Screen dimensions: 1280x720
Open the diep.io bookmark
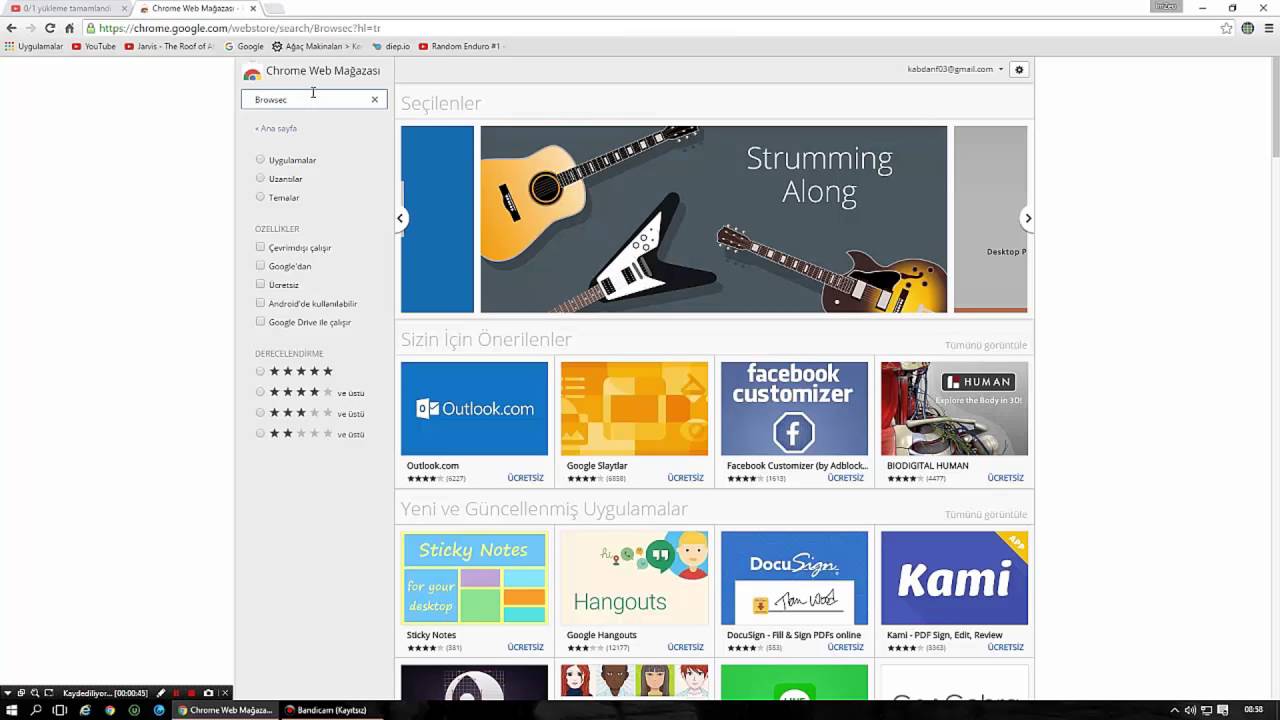pos(391,46)
